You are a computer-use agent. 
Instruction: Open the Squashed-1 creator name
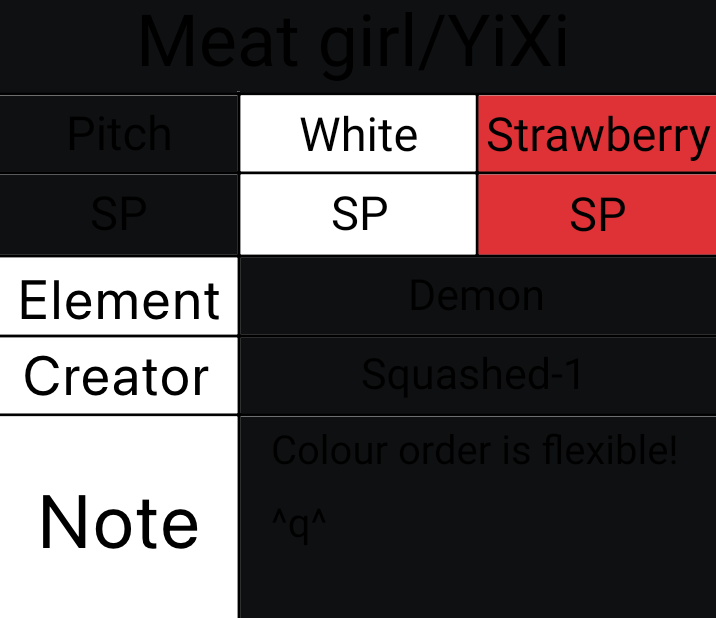pos(472,375)
